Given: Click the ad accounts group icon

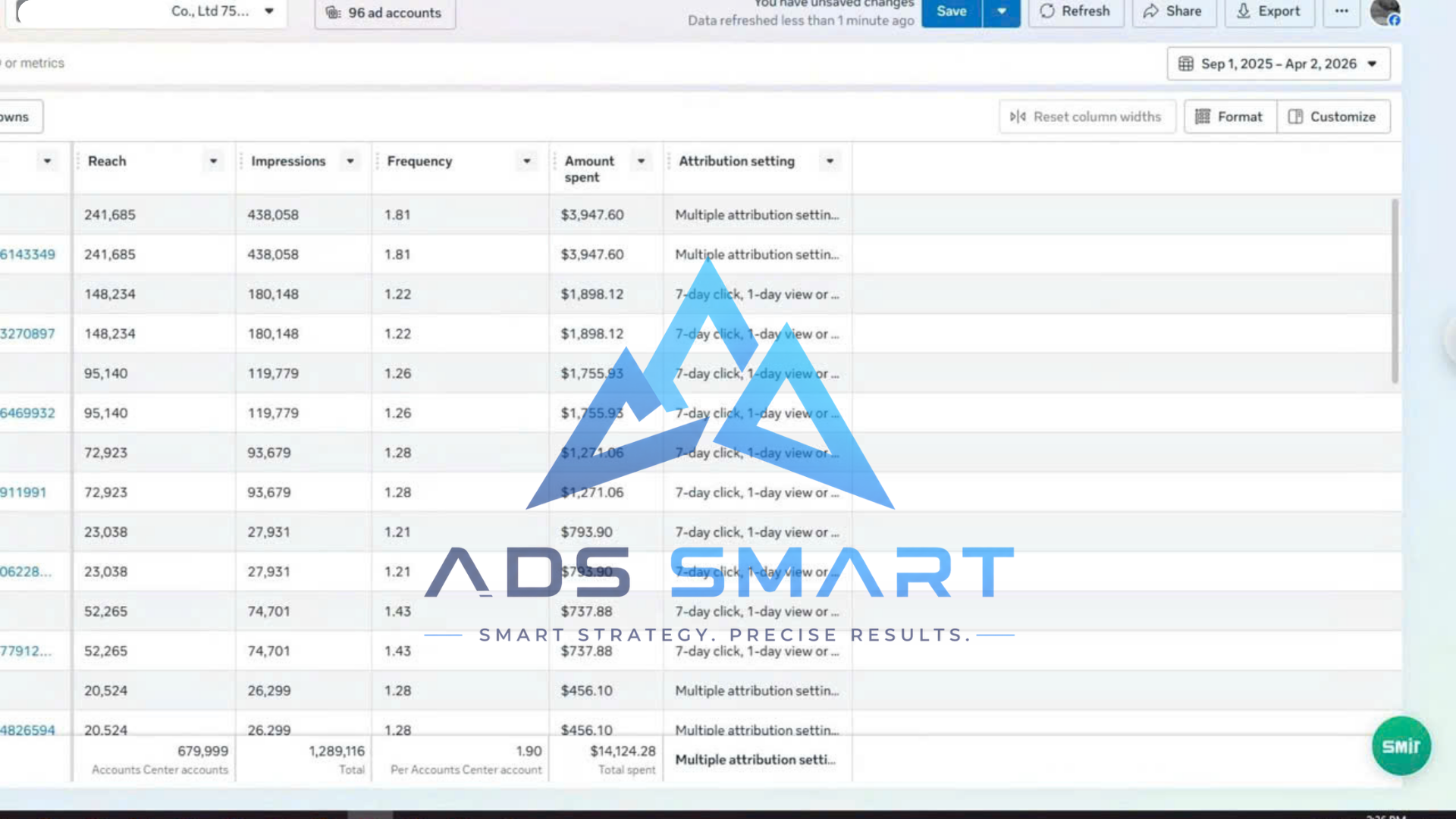Looking at the screenshot, I should [x=333, y=13].
